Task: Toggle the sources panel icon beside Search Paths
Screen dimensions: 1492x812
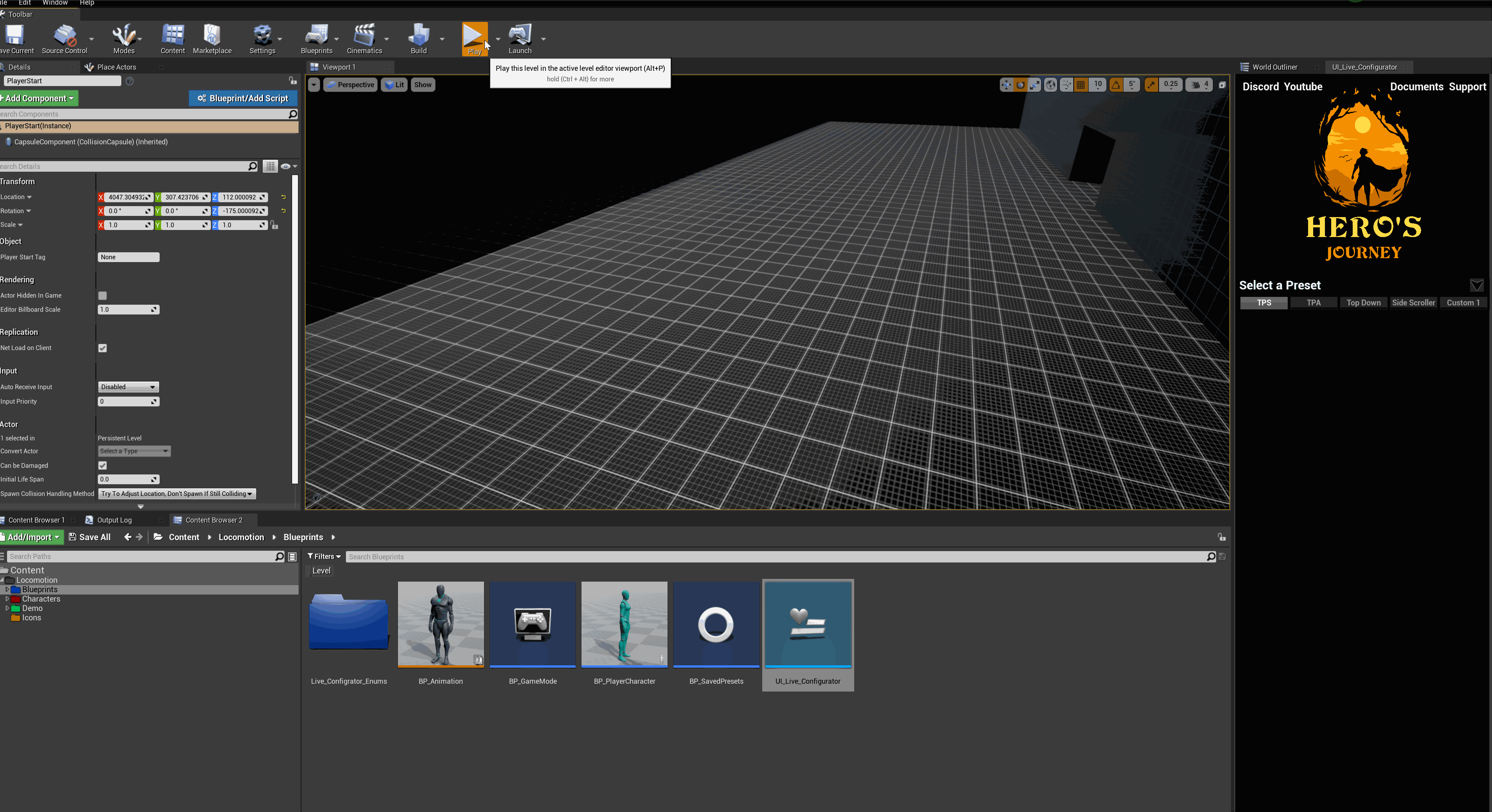Action: (x=293, y=557)
